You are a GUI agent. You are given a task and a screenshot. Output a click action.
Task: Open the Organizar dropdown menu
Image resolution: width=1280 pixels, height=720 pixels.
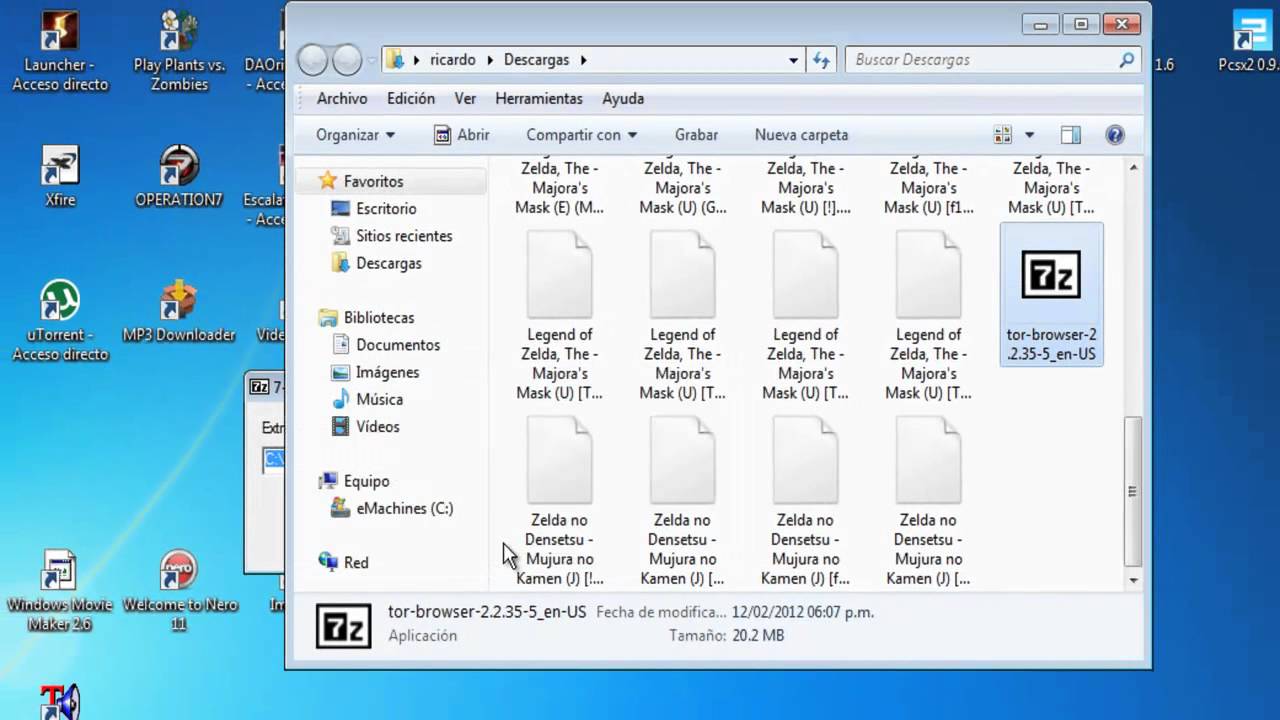355,135
